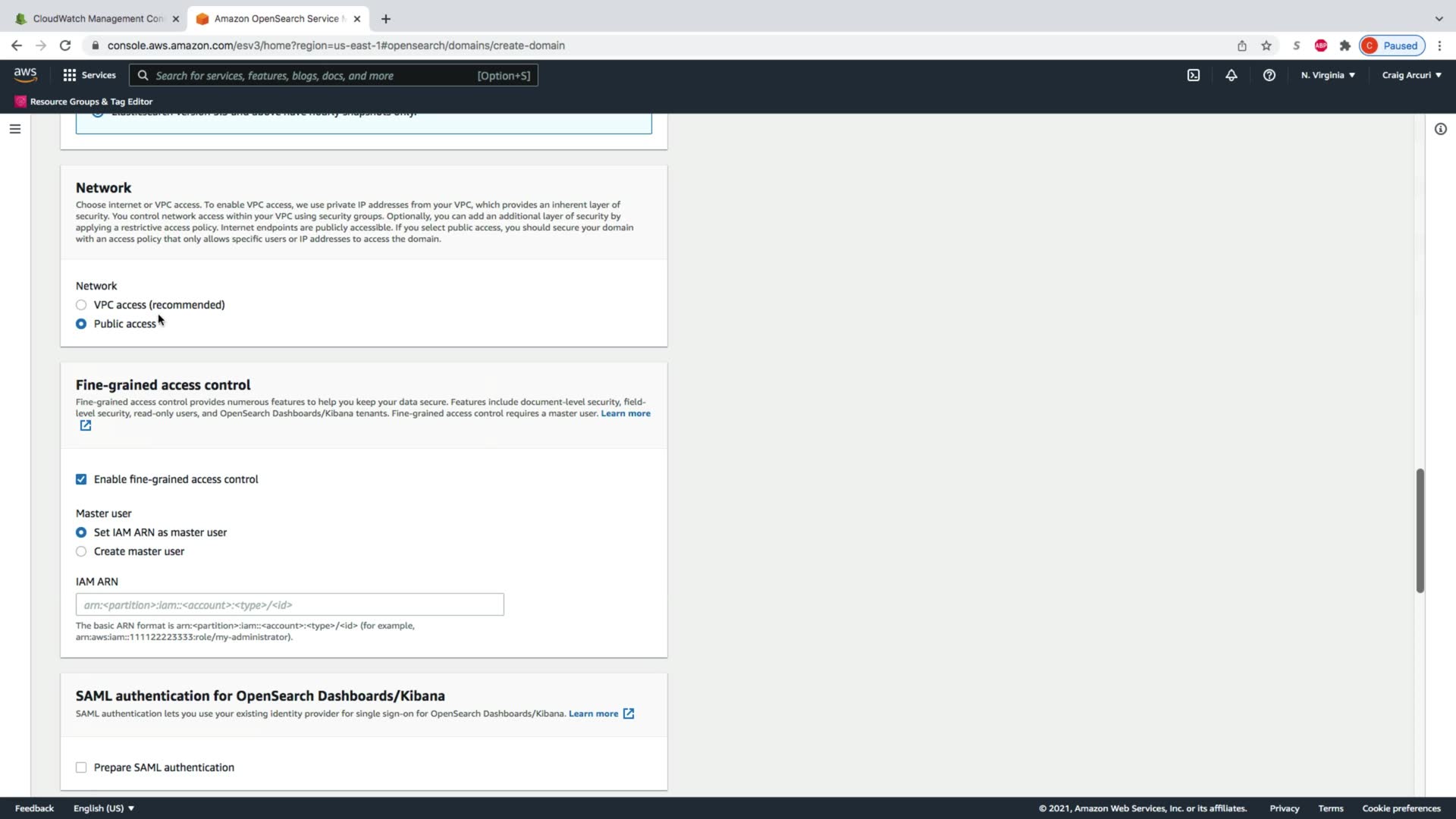Open English (US) language dropdown
The width and height of the screenshot is (1456, 819).
pos(103,808)
